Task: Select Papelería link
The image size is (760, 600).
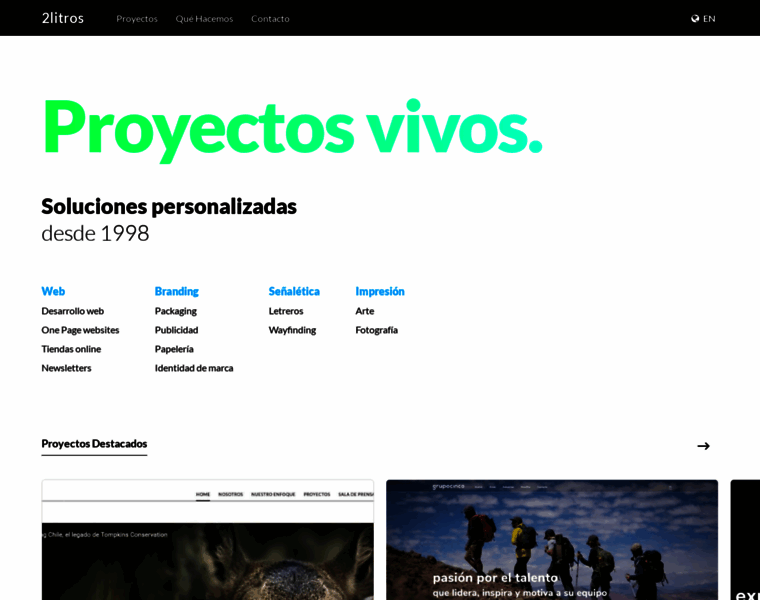Action: point(174,349)
